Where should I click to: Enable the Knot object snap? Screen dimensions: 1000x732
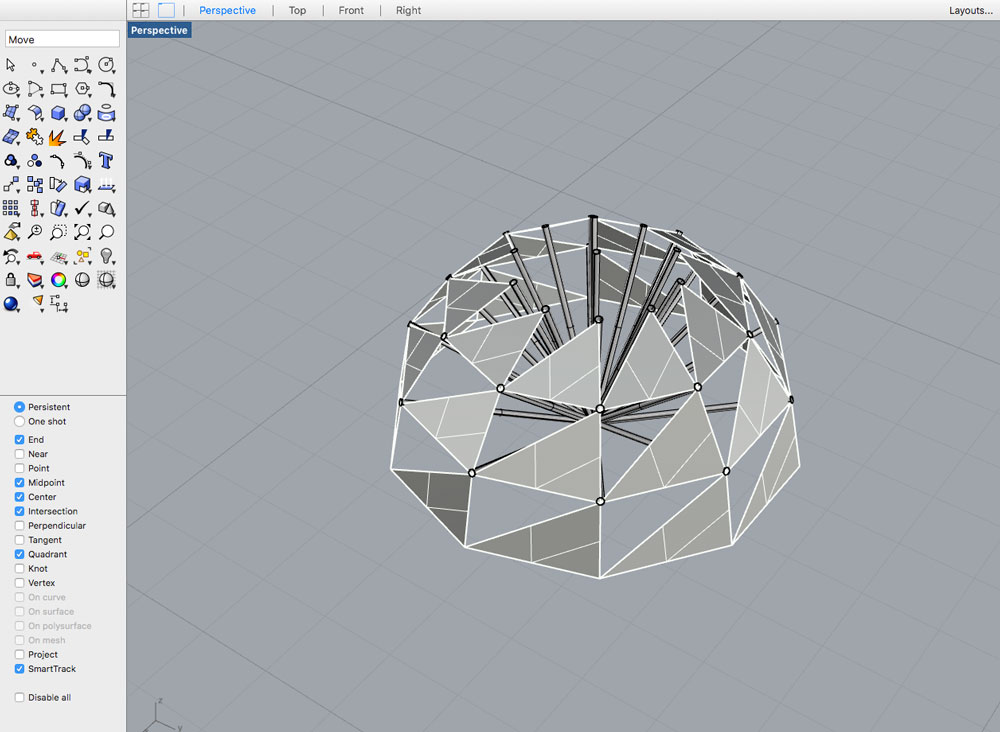tap(19, 569)
